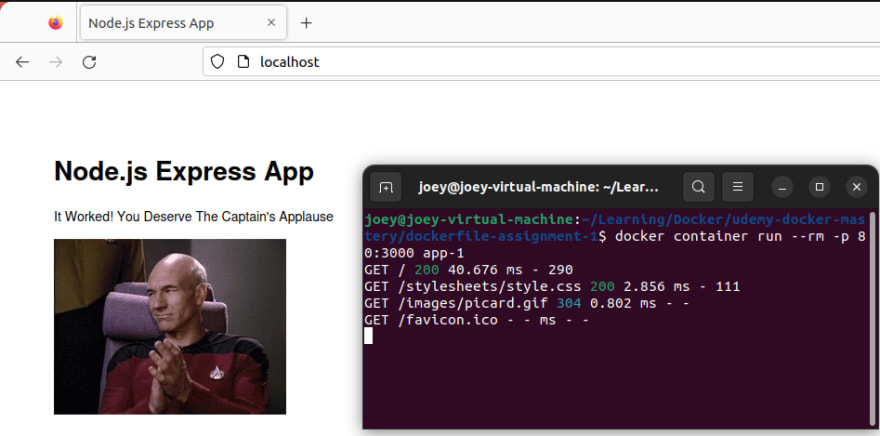880x436 pixels.
Task: Click the 'GET / 200' log line
Action: pyautogui.click(x=469, y=270)
